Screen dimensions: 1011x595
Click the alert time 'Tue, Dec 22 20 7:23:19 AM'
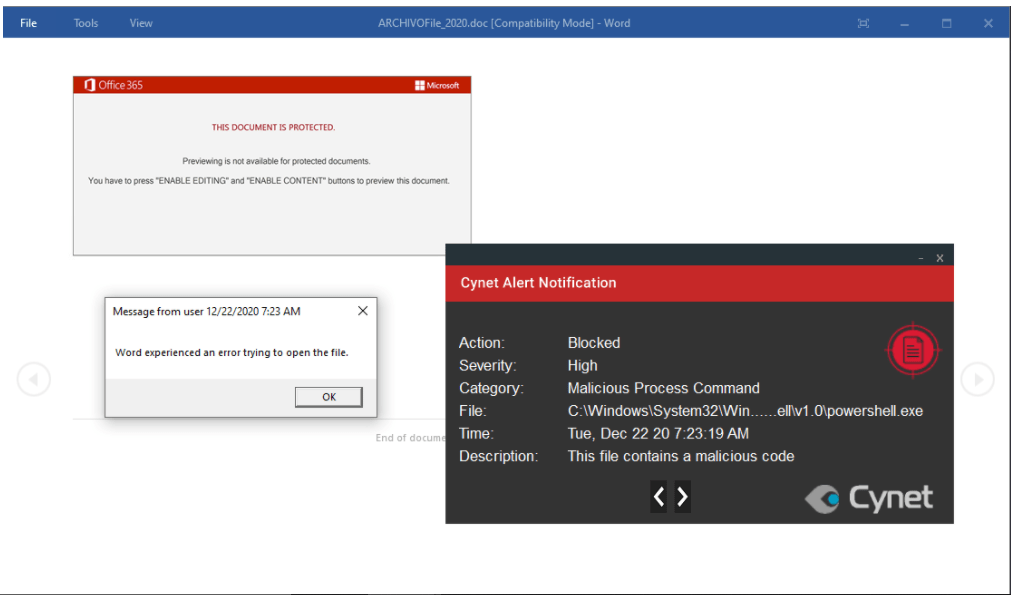click(x=658, y=433)
